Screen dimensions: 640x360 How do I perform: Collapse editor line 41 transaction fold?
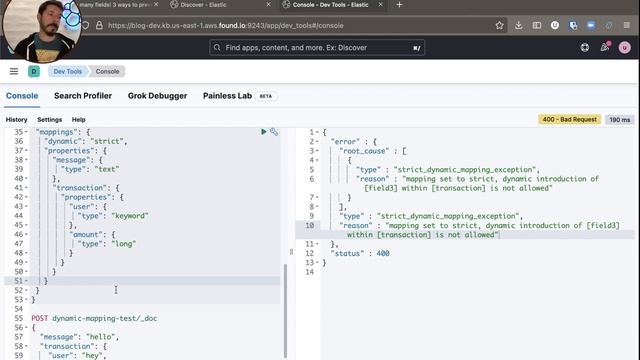pyautogui.click(x=27, y=188)
